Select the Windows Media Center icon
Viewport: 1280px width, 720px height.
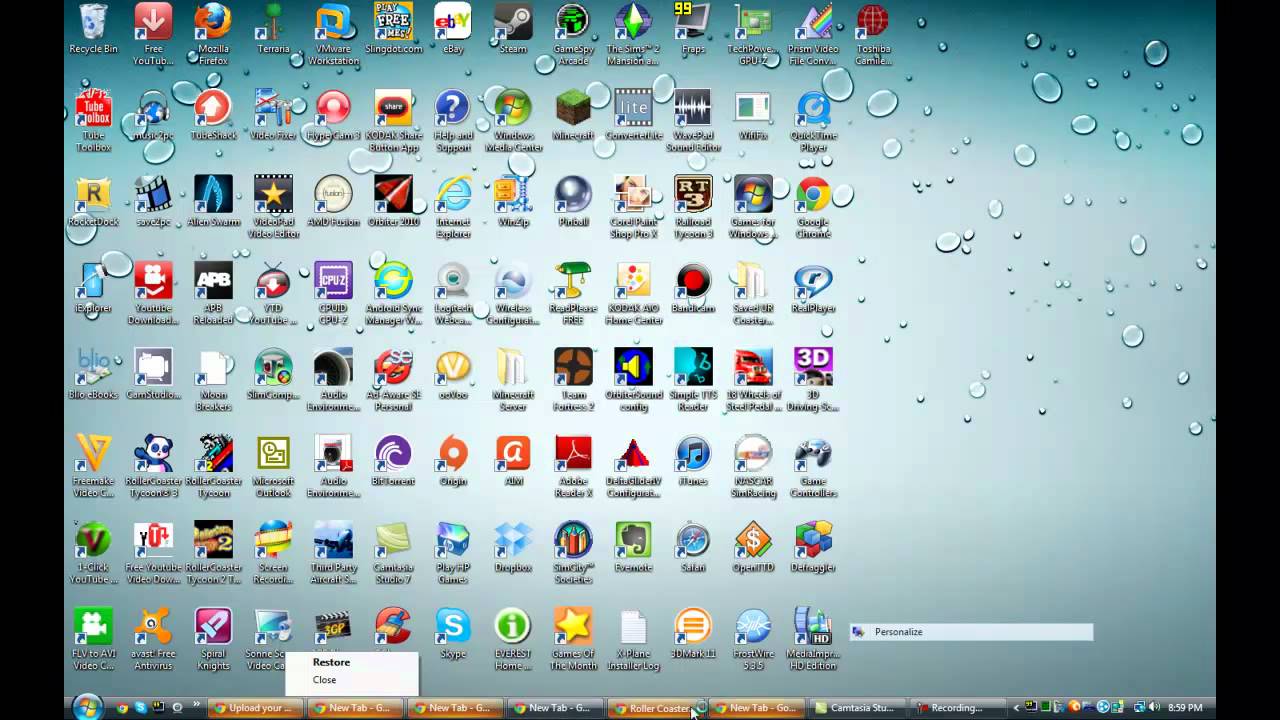coord(513,121)
